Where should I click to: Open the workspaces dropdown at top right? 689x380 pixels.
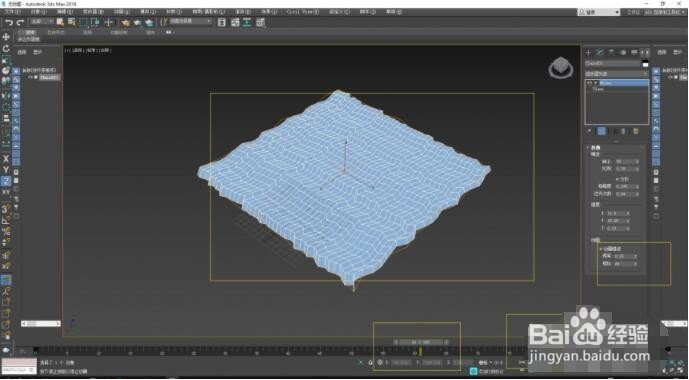(666, 12)
